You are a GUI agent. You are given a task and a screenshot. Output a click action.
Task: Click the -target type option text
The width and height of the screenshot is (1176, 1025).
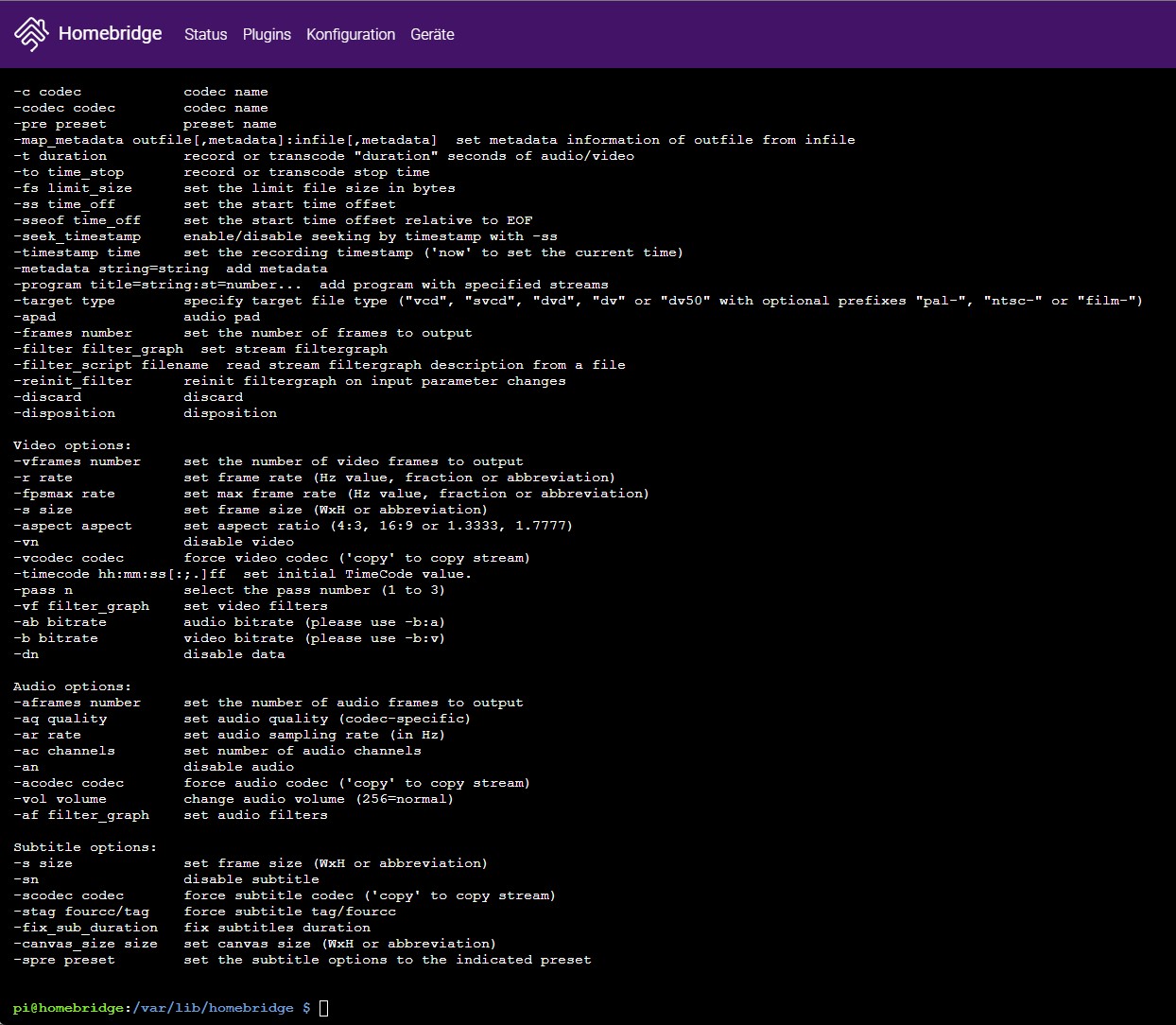click(x=64, y=301)
